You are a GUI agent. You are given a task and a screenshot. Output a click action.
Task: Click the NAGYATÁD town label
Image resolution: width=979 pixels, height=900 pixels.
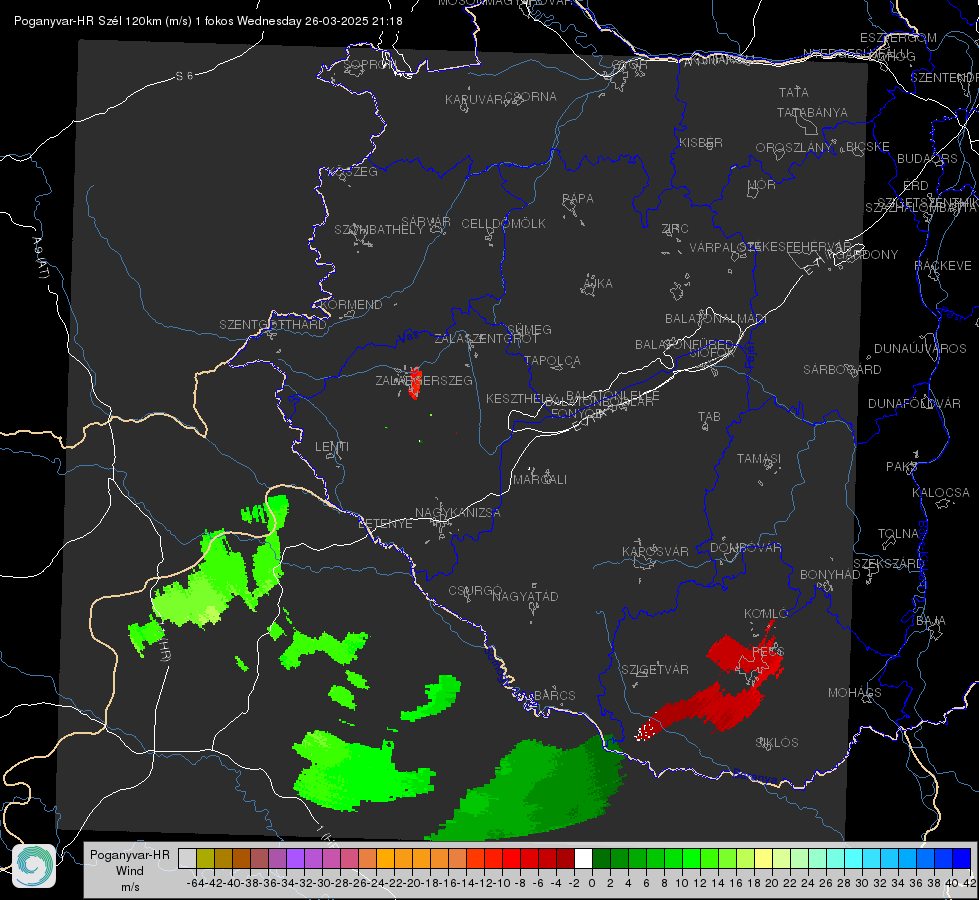525,596
